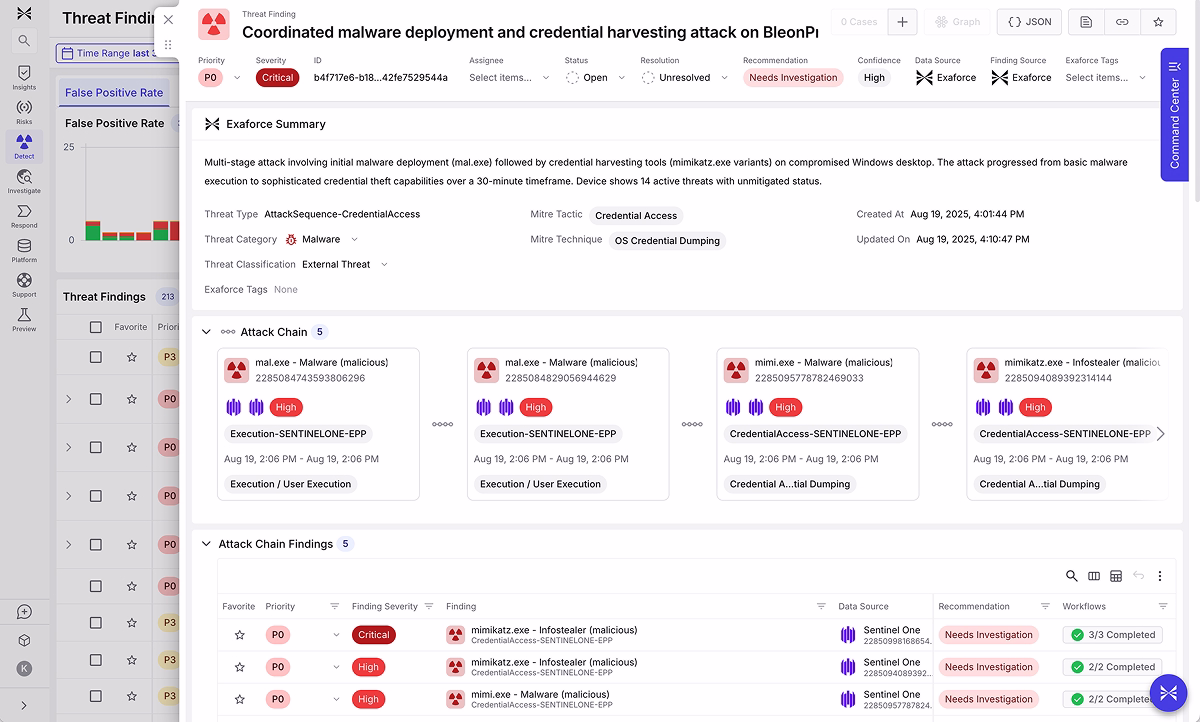Click the sidebar search icon
Screen dimensions: 1200x722
click(x=24, y=41)
